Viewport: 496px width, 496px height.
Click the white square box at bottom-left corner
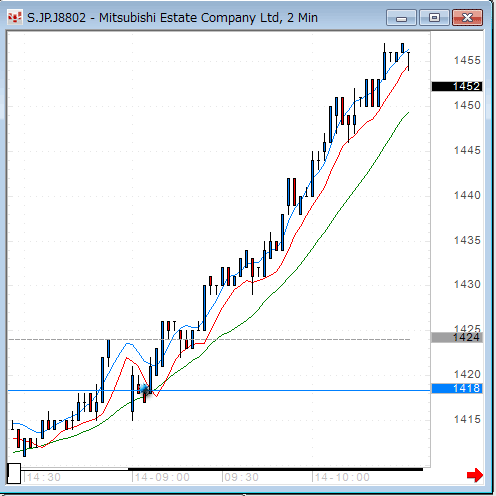[14, 473]
